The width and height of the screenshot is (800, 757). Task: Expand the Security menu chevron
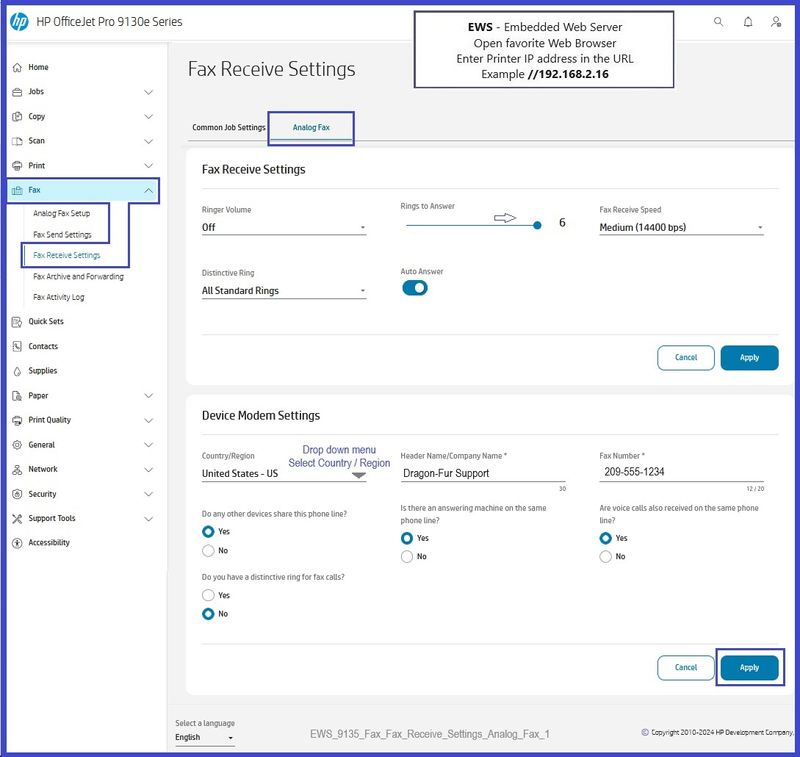pos(148,494)
